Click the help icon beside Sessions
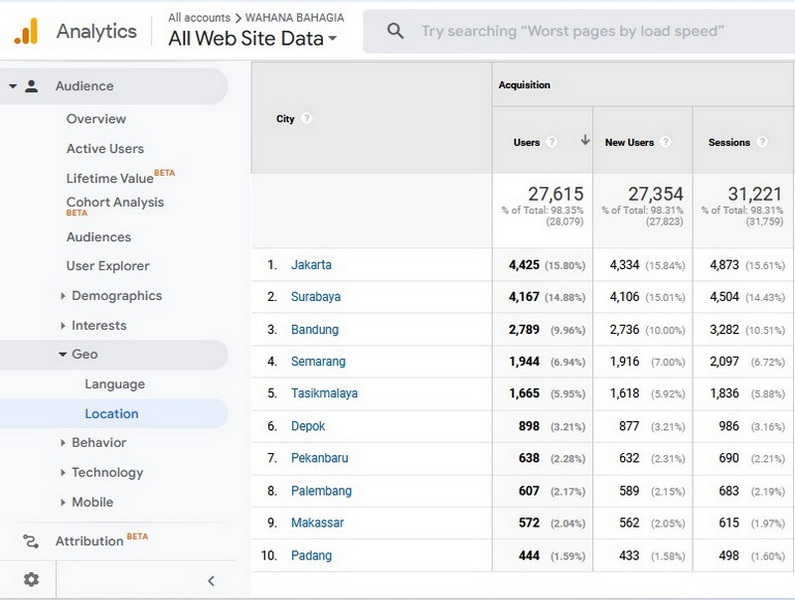 pyautogui.click(x=762, y=143)
